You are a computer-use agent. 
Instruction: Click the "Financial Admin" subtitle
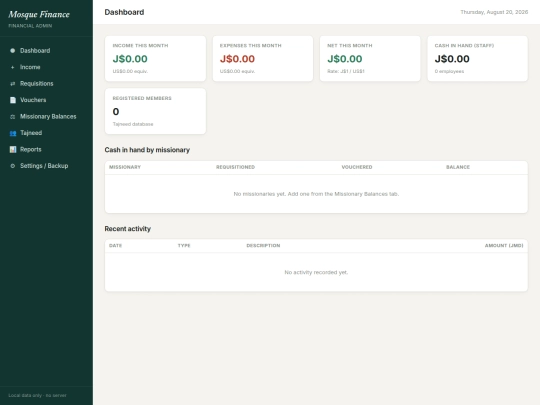point(30,26)
